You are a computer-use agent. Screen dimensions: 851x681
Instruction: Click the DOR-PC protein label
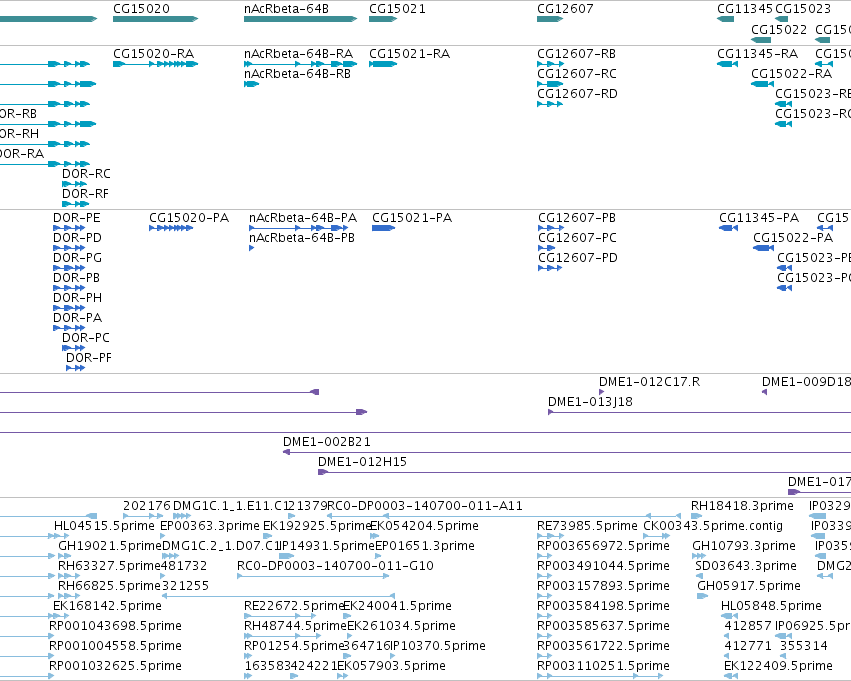pyautogui.click(x=86, y=338)
